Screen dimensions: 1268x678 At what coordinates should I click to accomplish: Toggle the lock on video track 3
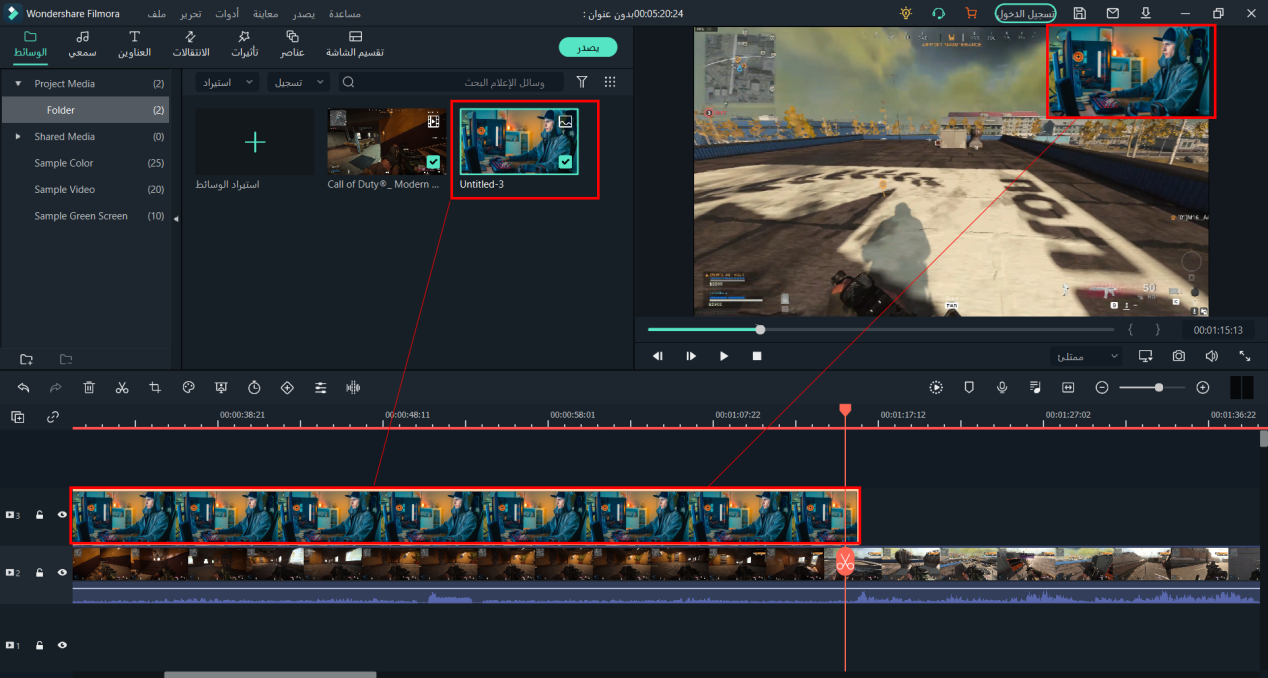[x=40, y=515]
